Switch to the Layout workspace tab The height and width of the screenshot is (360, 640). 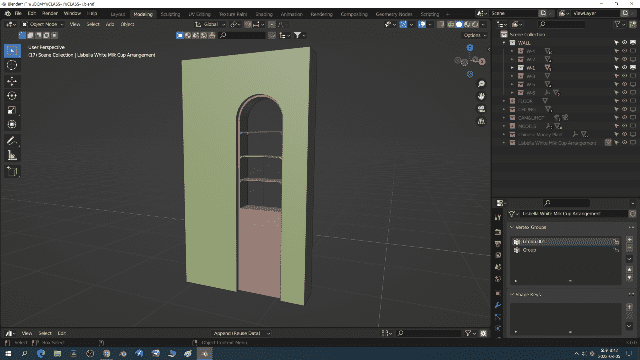coord(118,14)
